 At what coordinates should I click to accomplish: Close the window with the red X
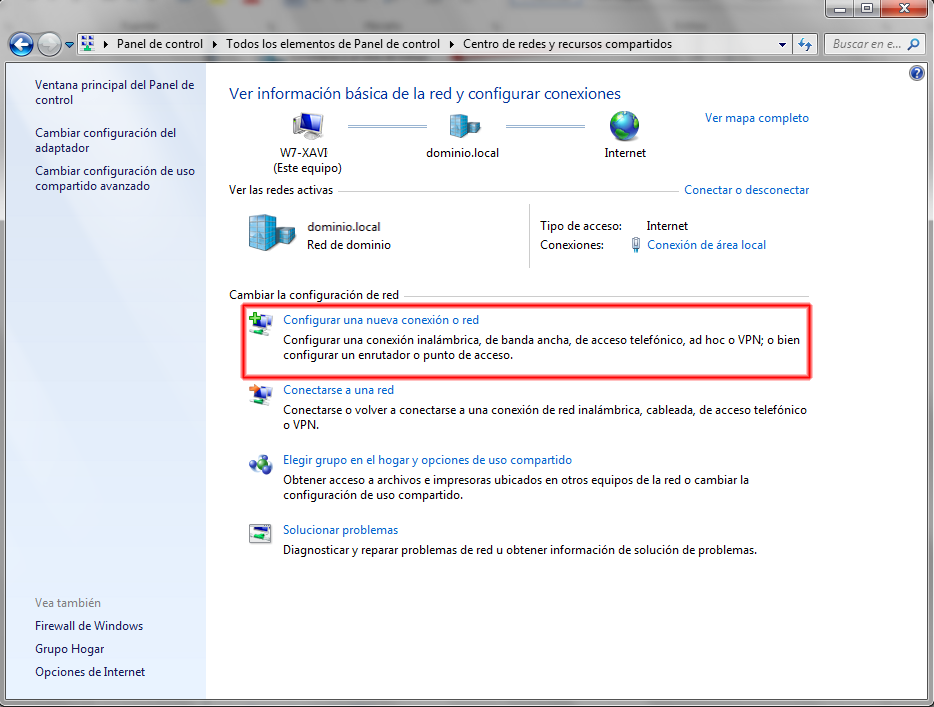[904, 8]
